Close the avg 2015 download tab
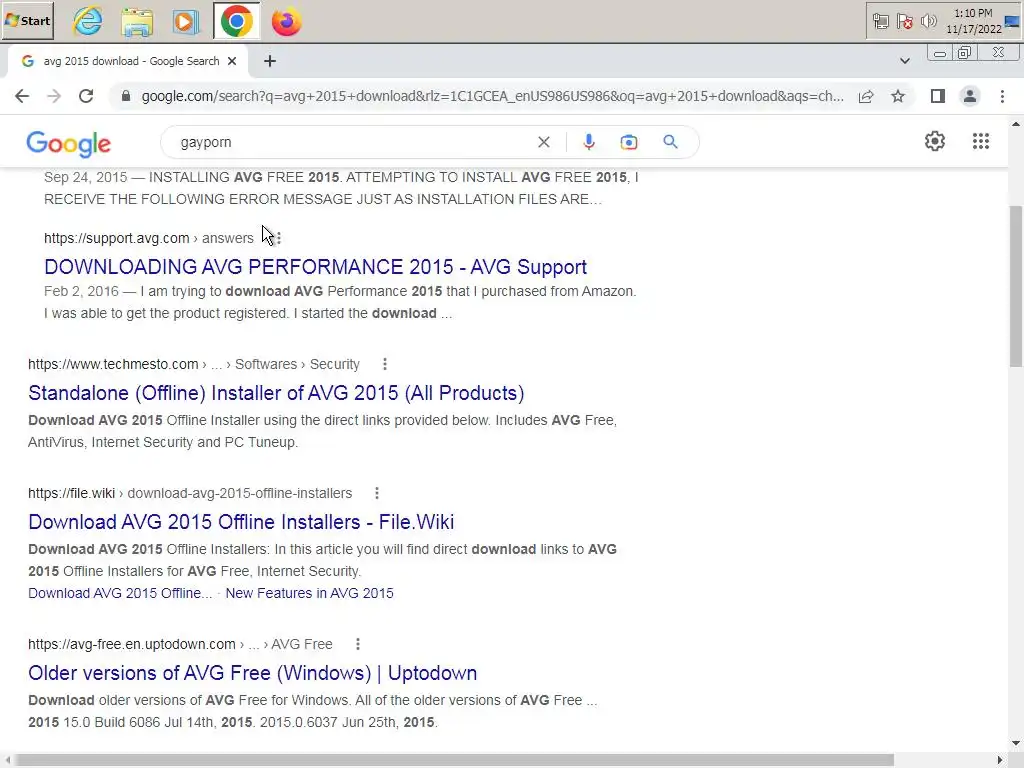 coord(232,61)
